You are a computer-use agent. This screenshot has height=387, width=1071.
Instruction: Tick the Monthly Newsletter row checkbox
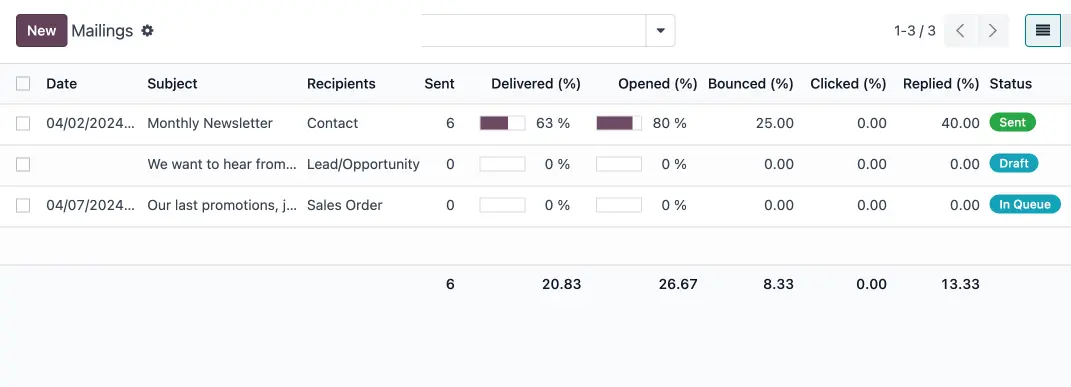pos(23,124)
